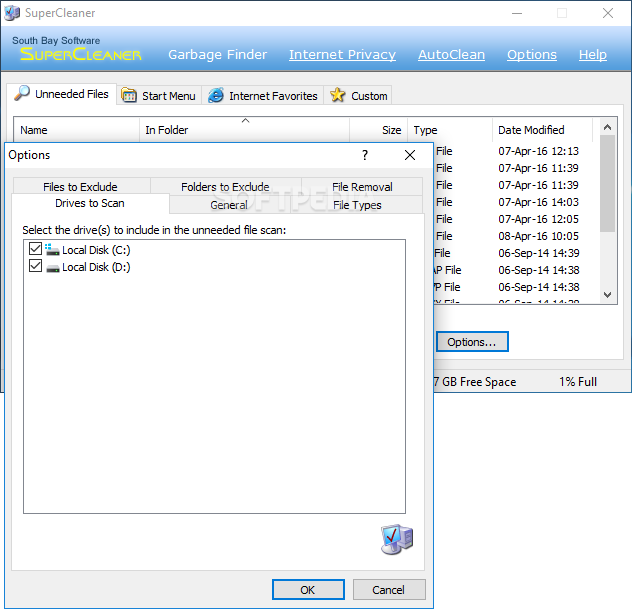Click the star icon on Custom tab

pos(337,95)
